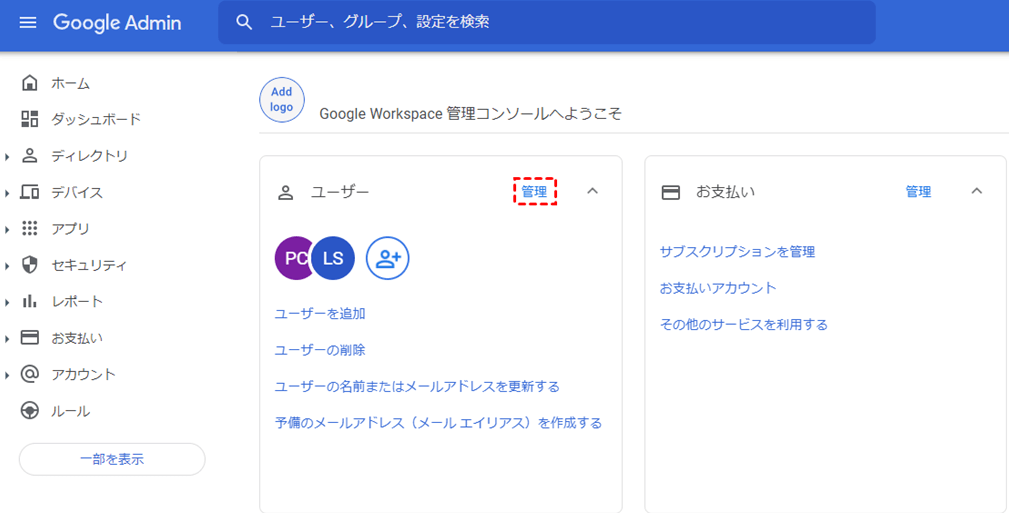Click the PC user avatar
Screen dimensions: 1009x513
[293, 258]
